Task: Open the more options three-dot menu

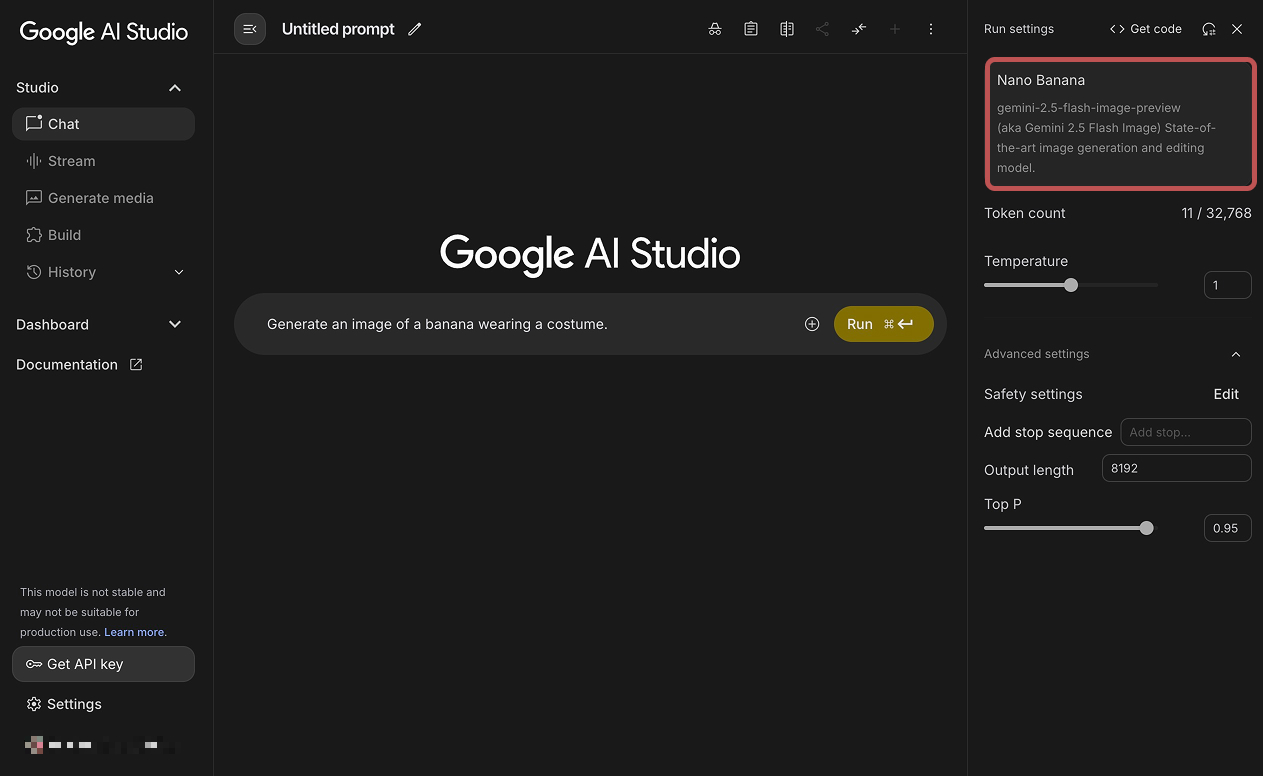Action: tap(931, 29)
